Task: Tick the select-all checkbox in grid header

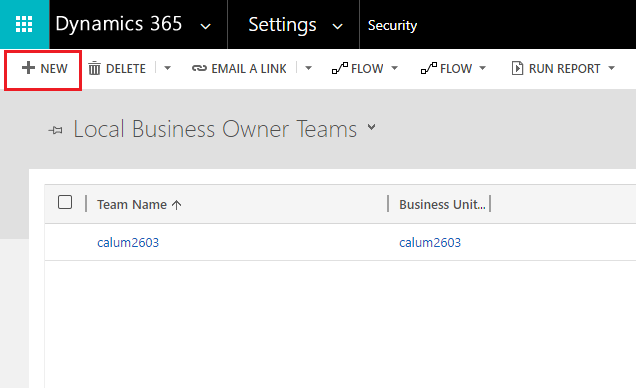Action: tap(65, 202)
